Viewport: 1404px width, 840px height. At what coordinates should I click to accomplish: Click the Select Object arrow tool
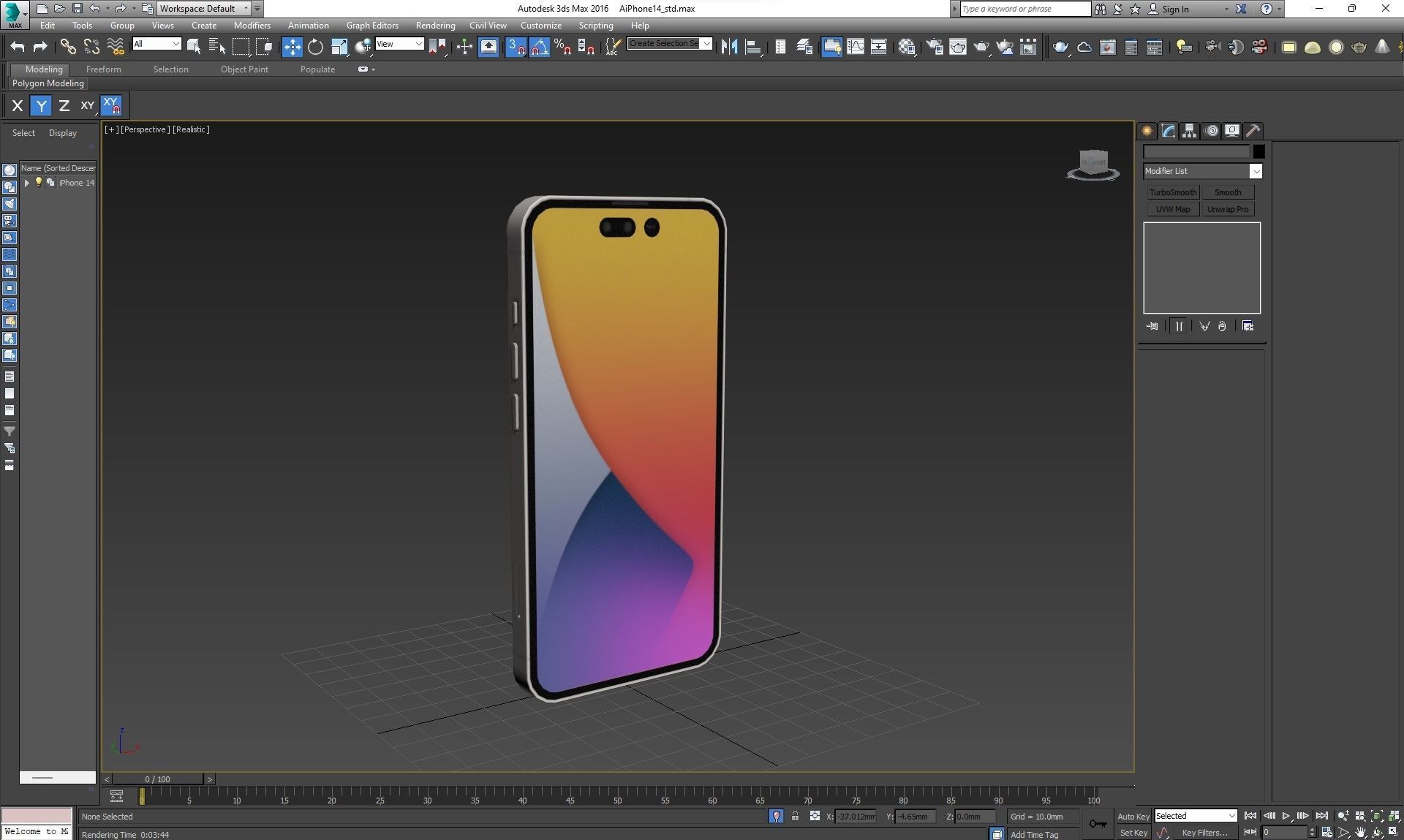pos(194,47)
